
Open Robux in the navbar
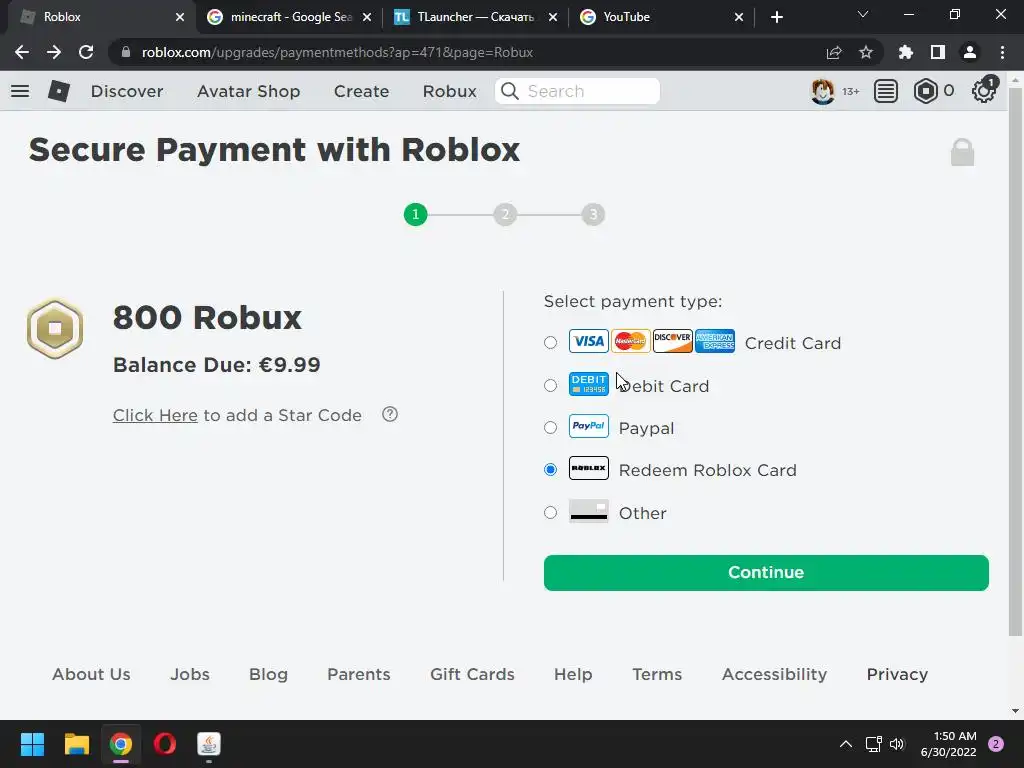tap(450, 91)
